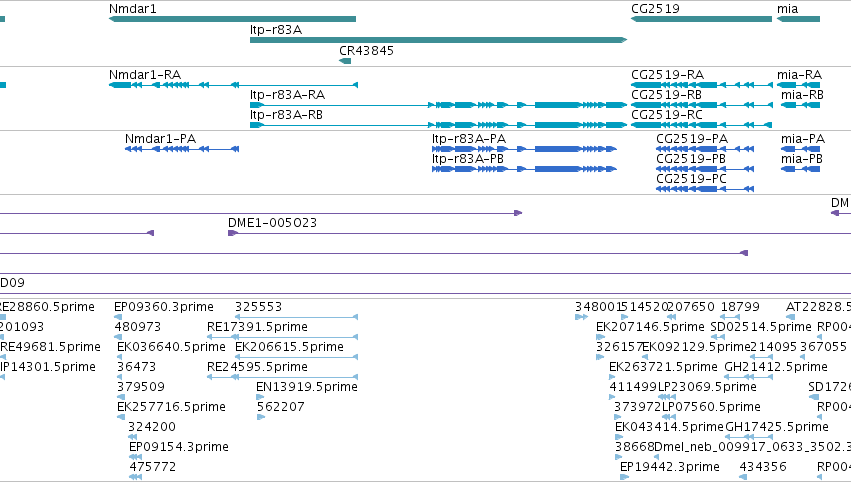Select the EP19442.3prime feature label
Viewport: 851px width, 482px height.
(x=670, y=467)
